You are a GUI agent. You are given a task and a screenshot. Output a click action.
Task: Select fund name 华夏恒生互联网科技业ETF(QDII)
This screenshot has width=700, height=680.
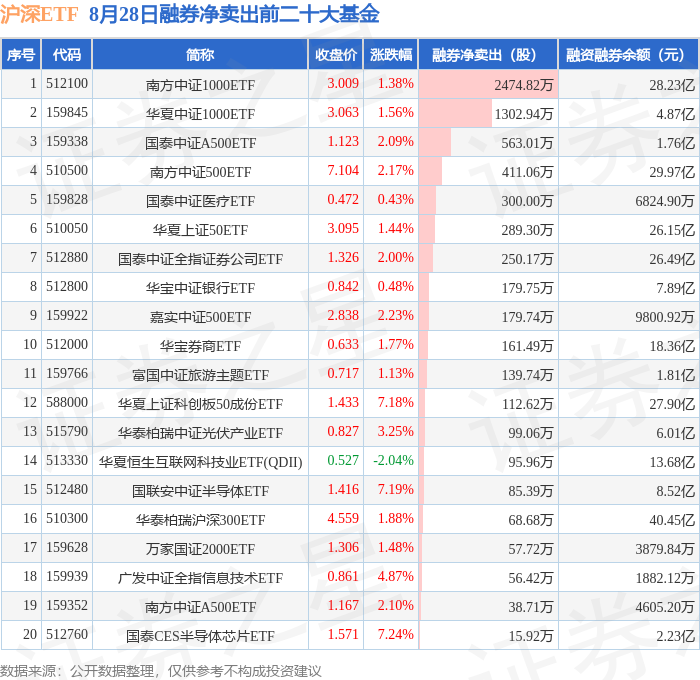[x=200, y=462]
